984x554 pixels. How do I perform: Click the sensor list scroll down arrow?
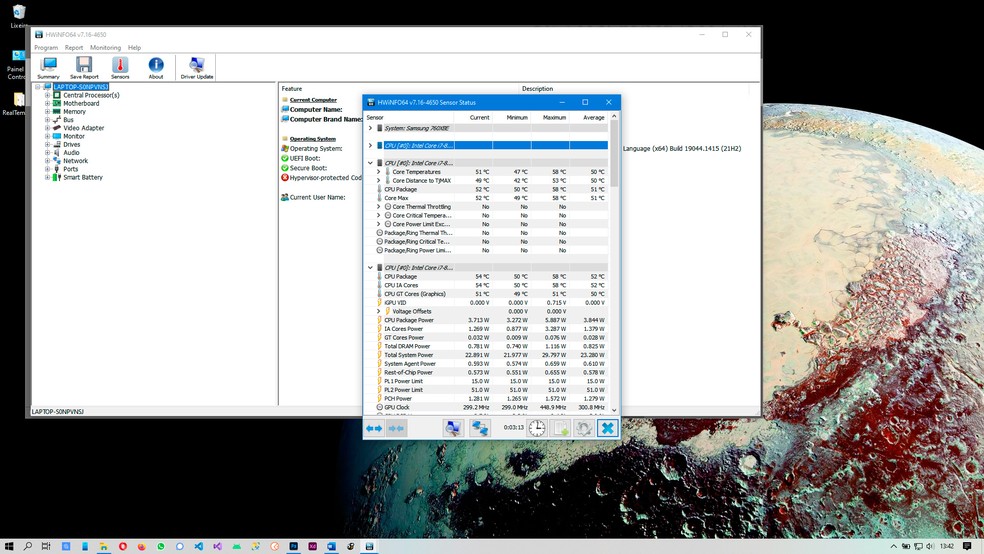(x=614, y=410)
